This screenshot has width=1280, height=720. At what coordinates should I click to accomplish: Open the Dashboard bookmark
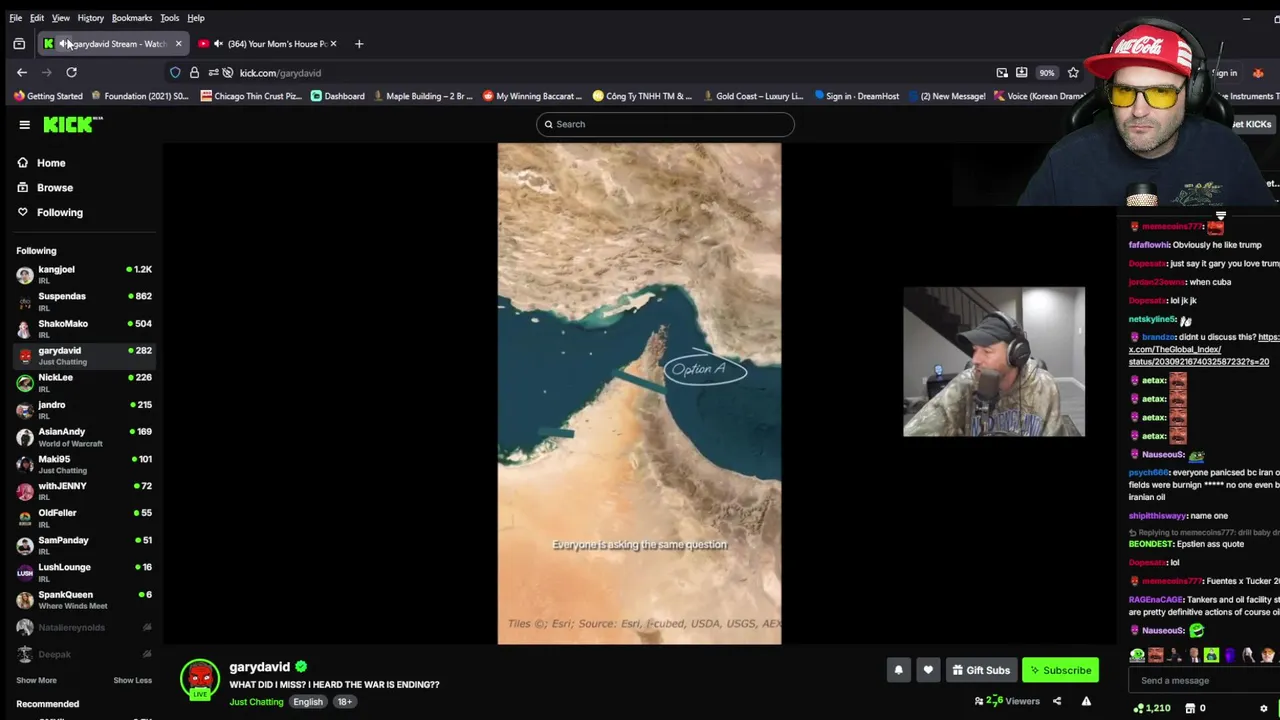(x=338, y=96)
